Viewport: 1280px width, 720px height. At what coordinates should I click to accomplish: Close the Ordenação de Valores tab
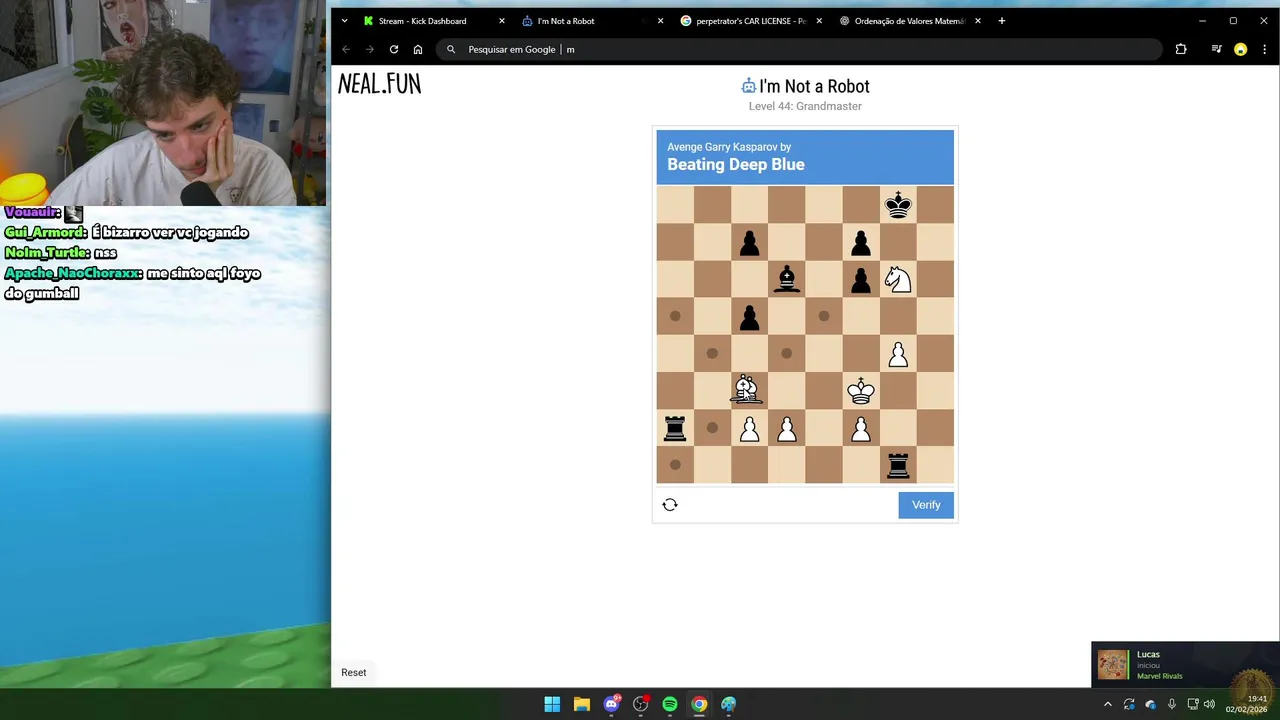(978, 21)
